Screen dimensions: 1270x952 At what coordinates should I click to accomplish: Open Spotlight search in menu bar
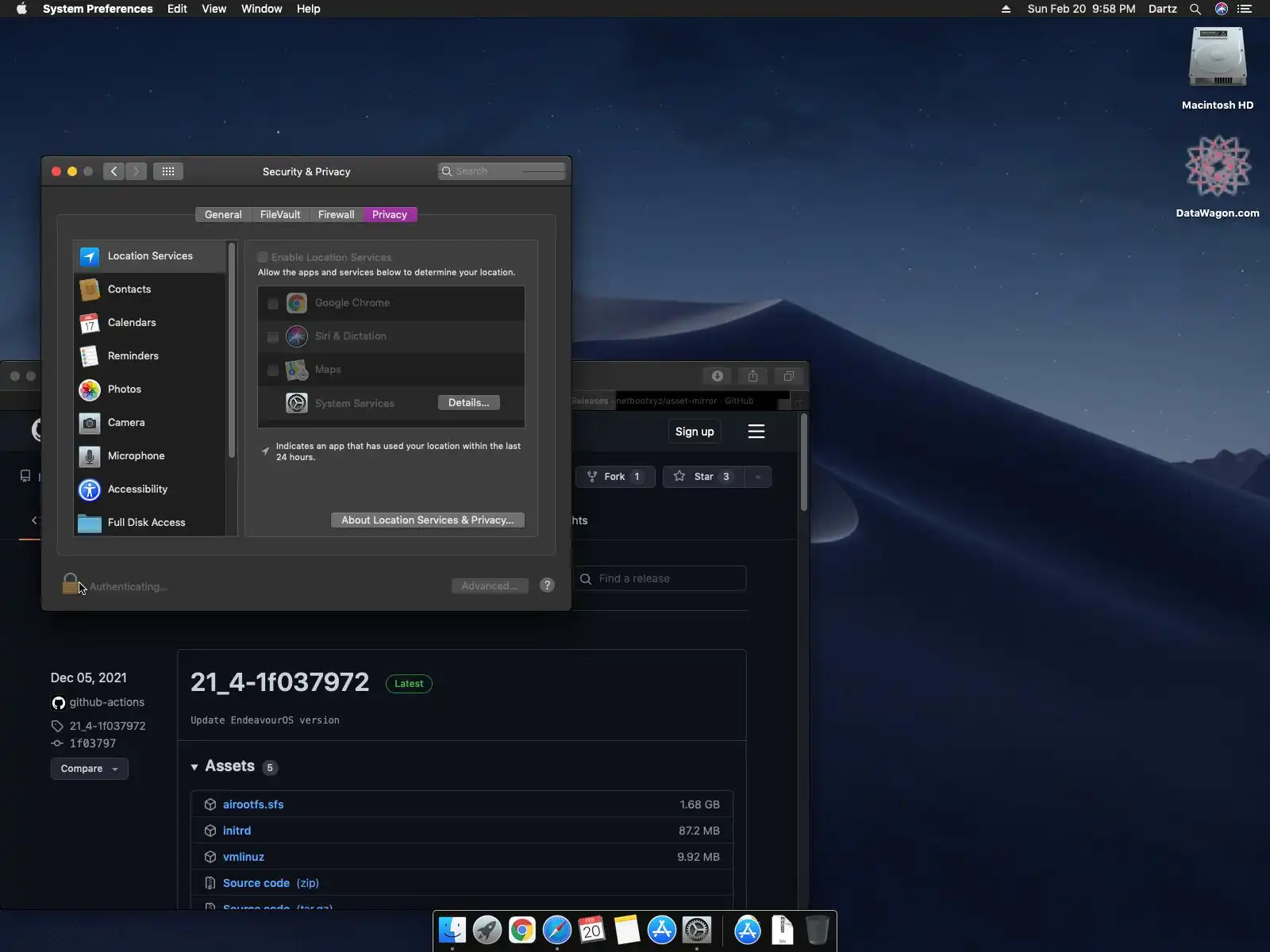[x=1195, y=9]
